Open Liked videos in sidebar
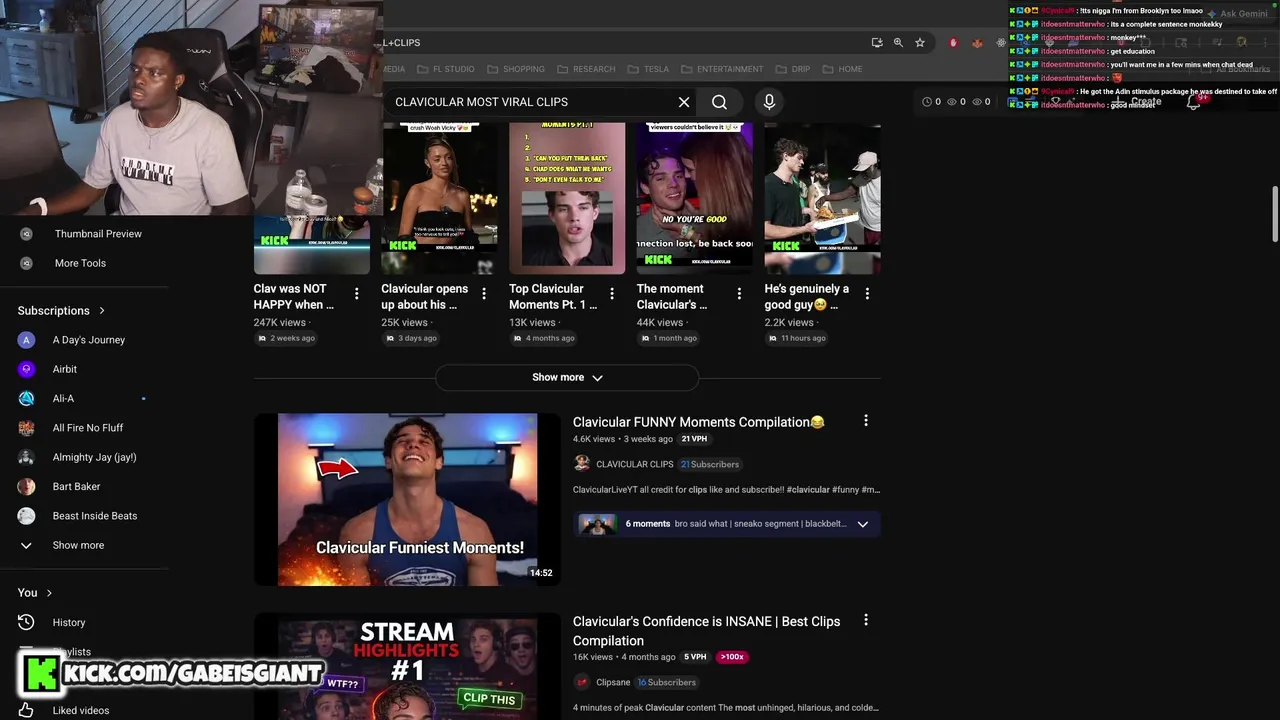1280x720 pixels. tap(81, 710)
